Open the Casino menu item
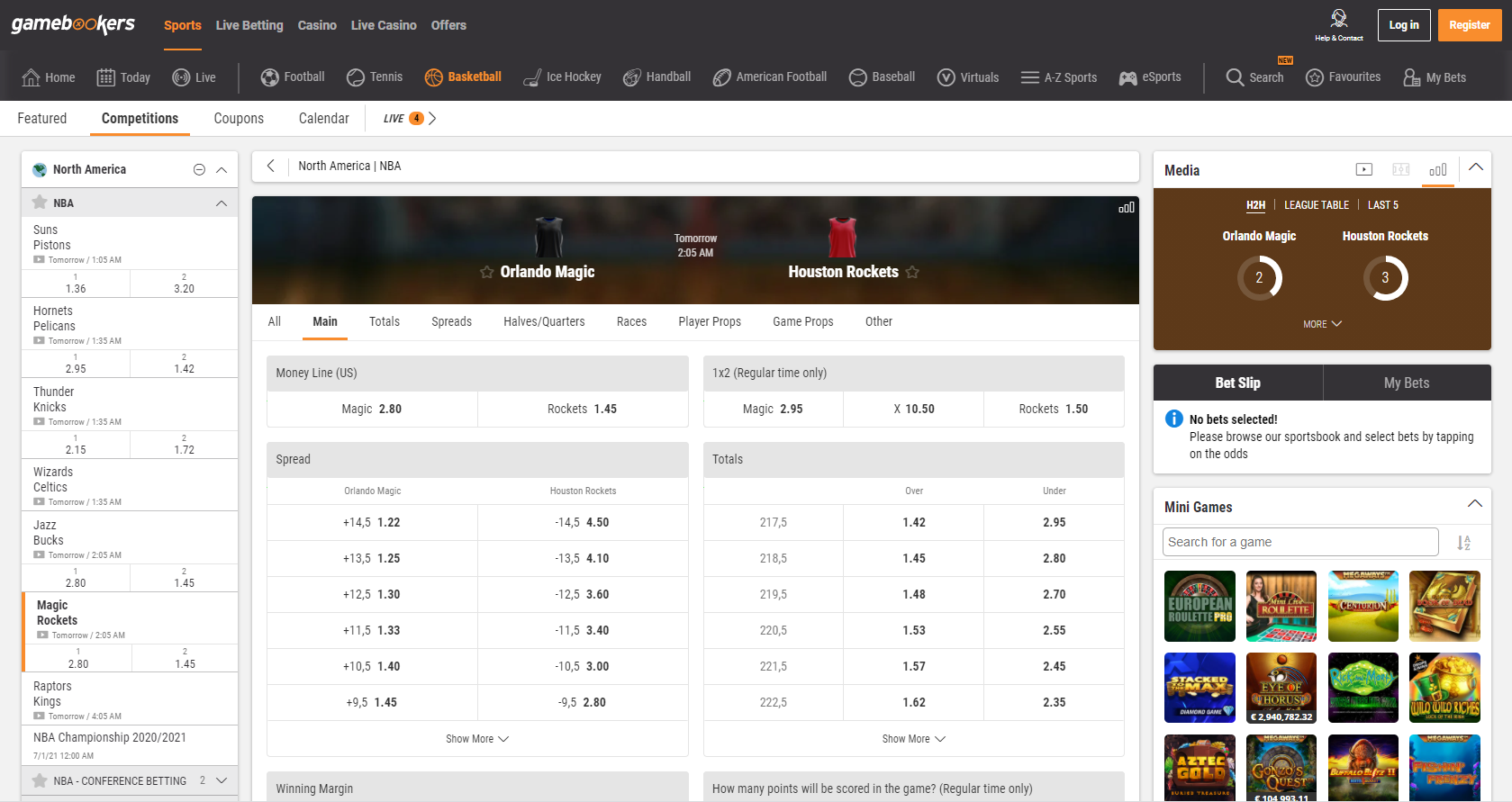Image resolution: width=1512 pixels, height=802 pixels. (x=317, y=25)
